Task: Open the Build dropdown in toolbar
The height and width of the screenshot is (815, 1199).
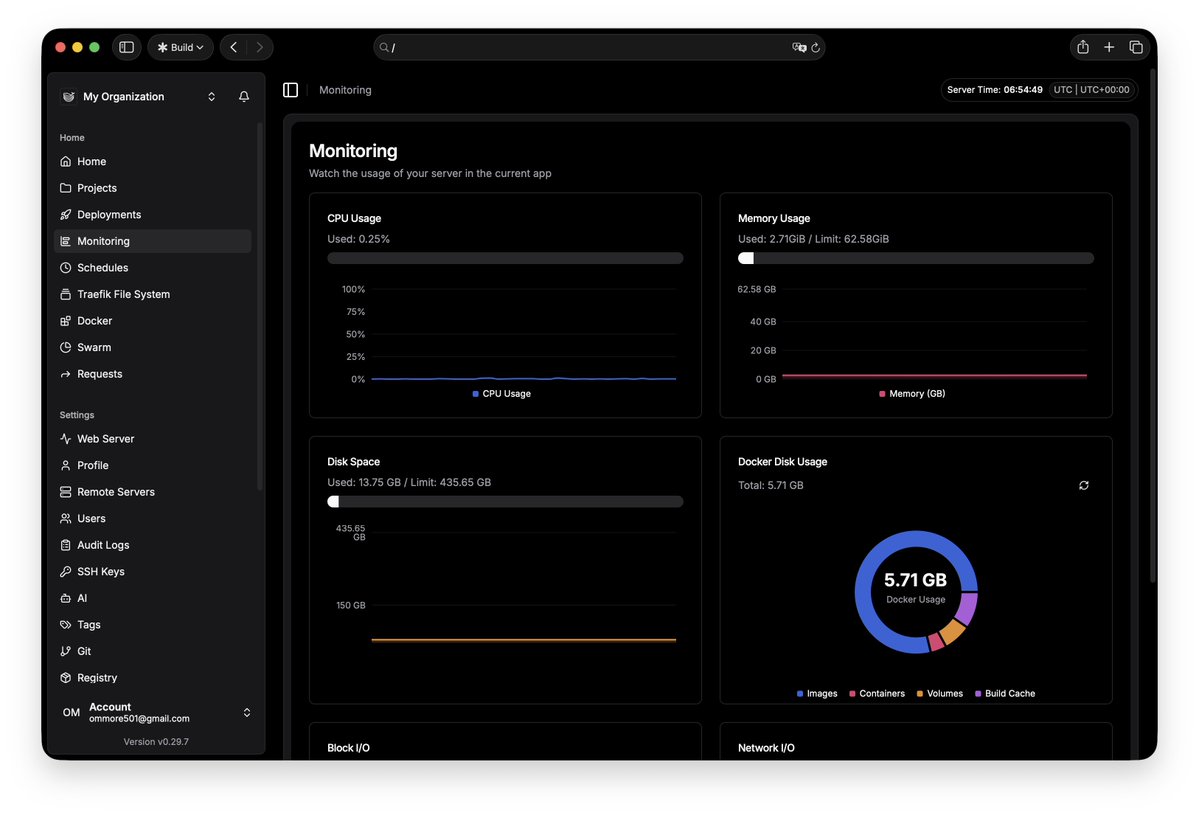Action: pos(180,47)
